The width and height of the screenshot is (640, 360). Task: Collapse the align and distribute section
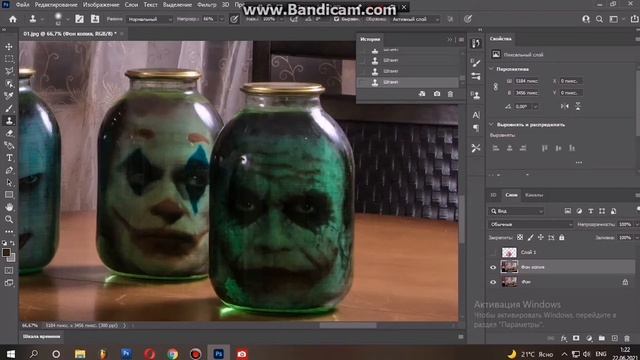point(491,124)
